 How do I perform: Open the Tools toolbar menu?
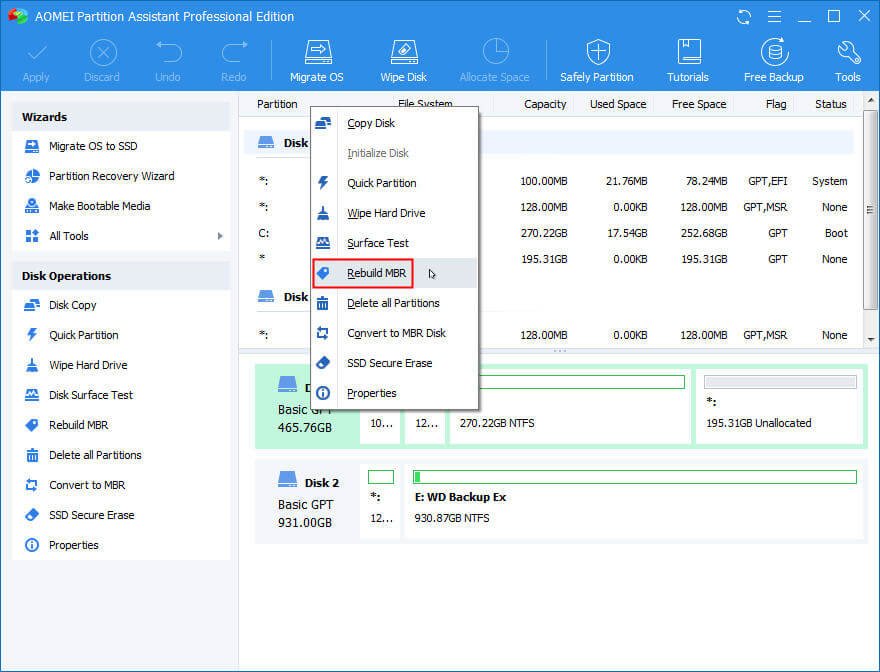click(x=847, y=60)
